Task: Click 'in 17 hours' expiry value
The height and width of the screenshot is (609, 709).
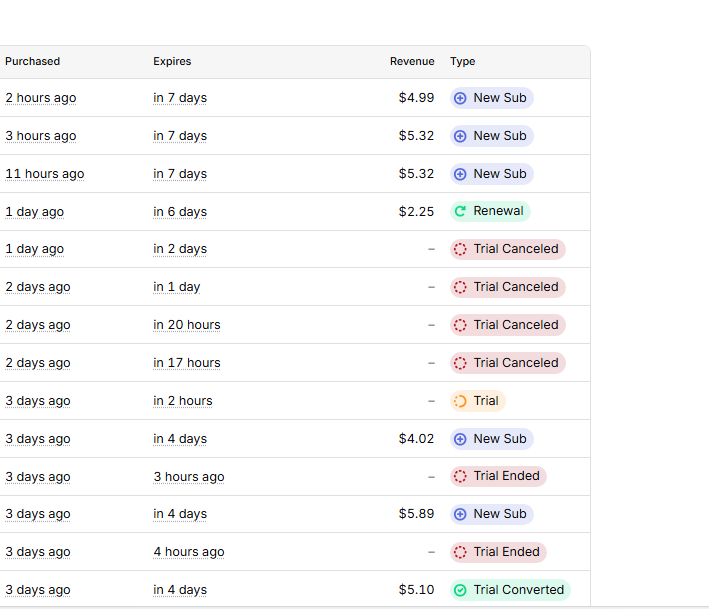Action: pos(187,363)
